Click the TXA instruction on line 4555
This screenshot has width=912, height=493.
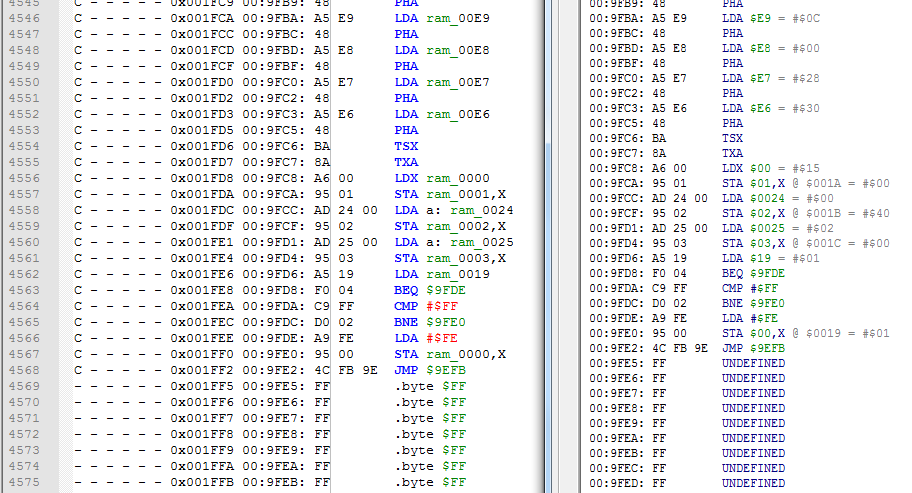click(406, 162)
